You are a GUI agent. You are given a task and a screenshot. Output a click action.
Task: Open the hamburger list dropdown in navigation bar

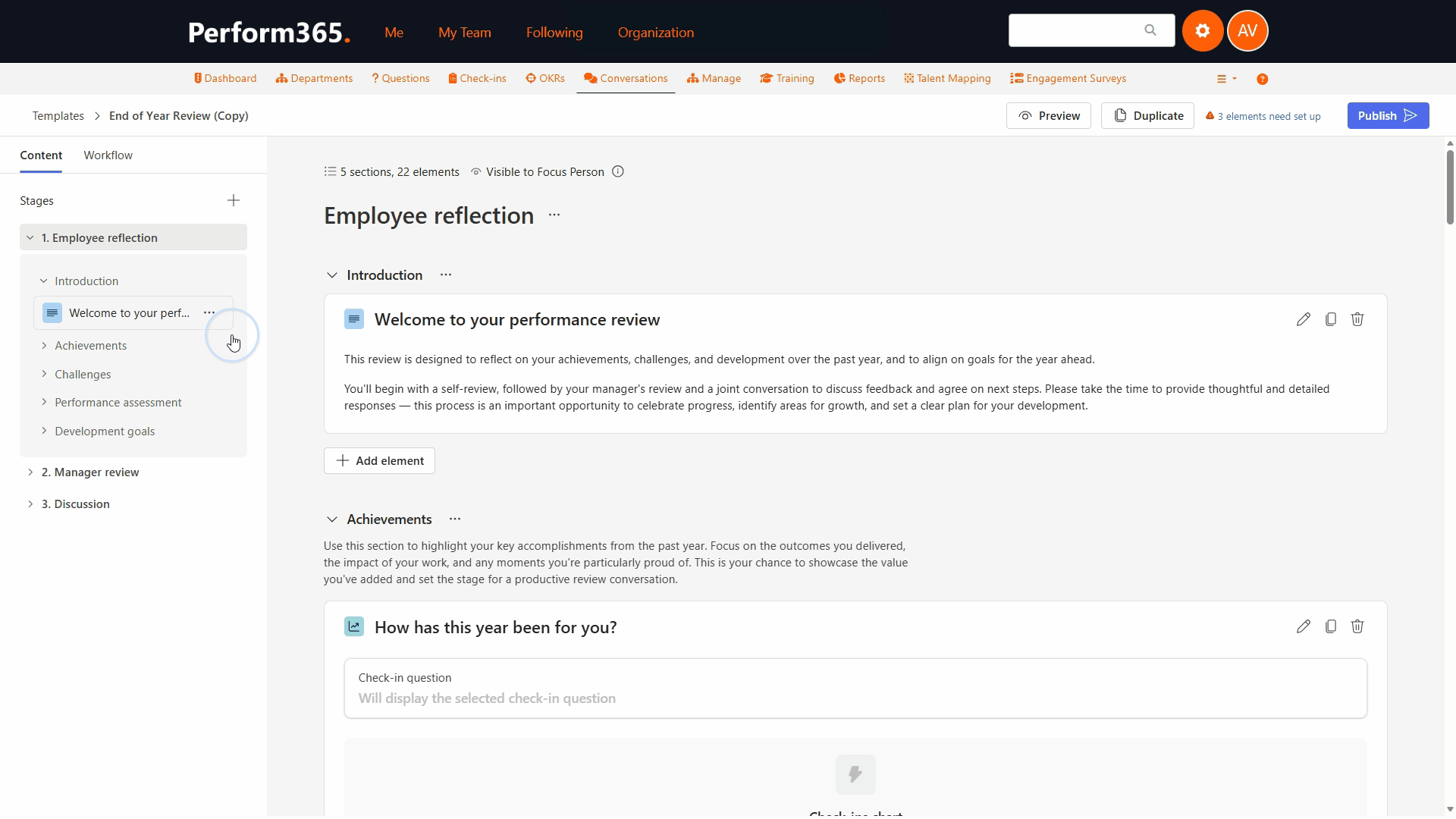[1226, 79]
